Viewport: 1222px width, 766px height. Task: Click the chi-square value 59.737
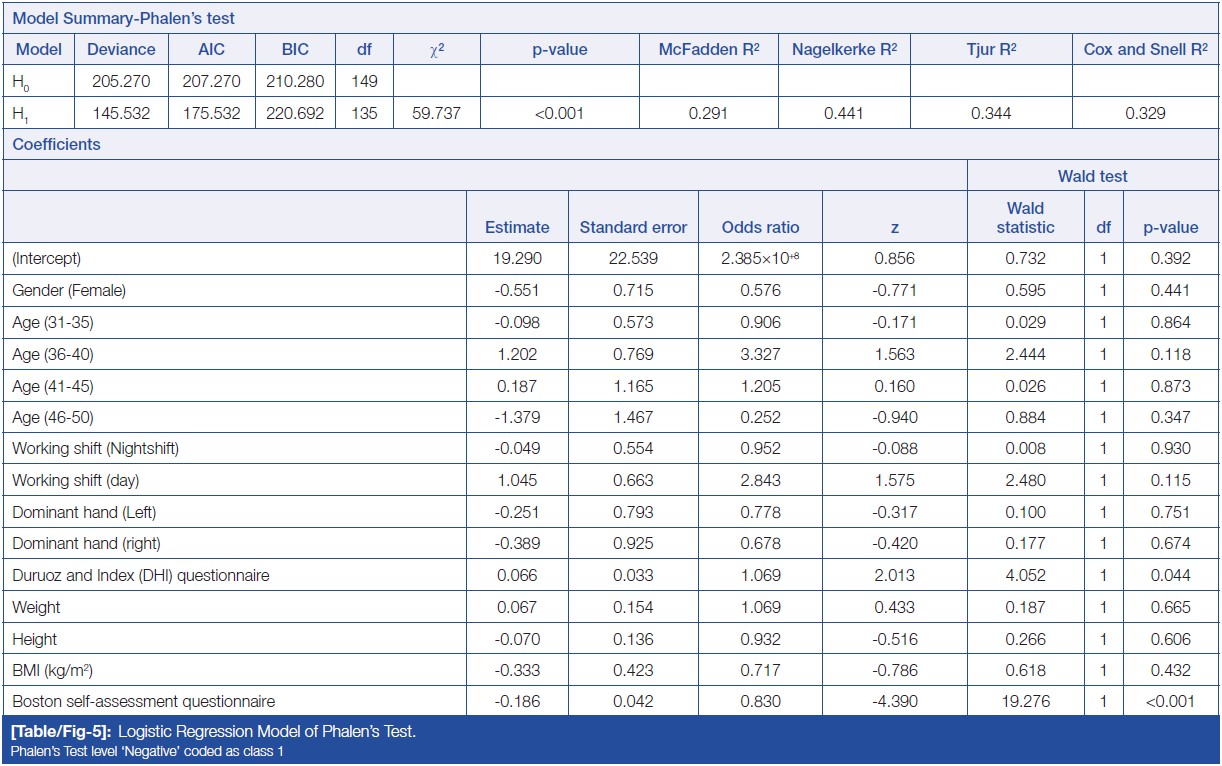click(x=436, y=113)
